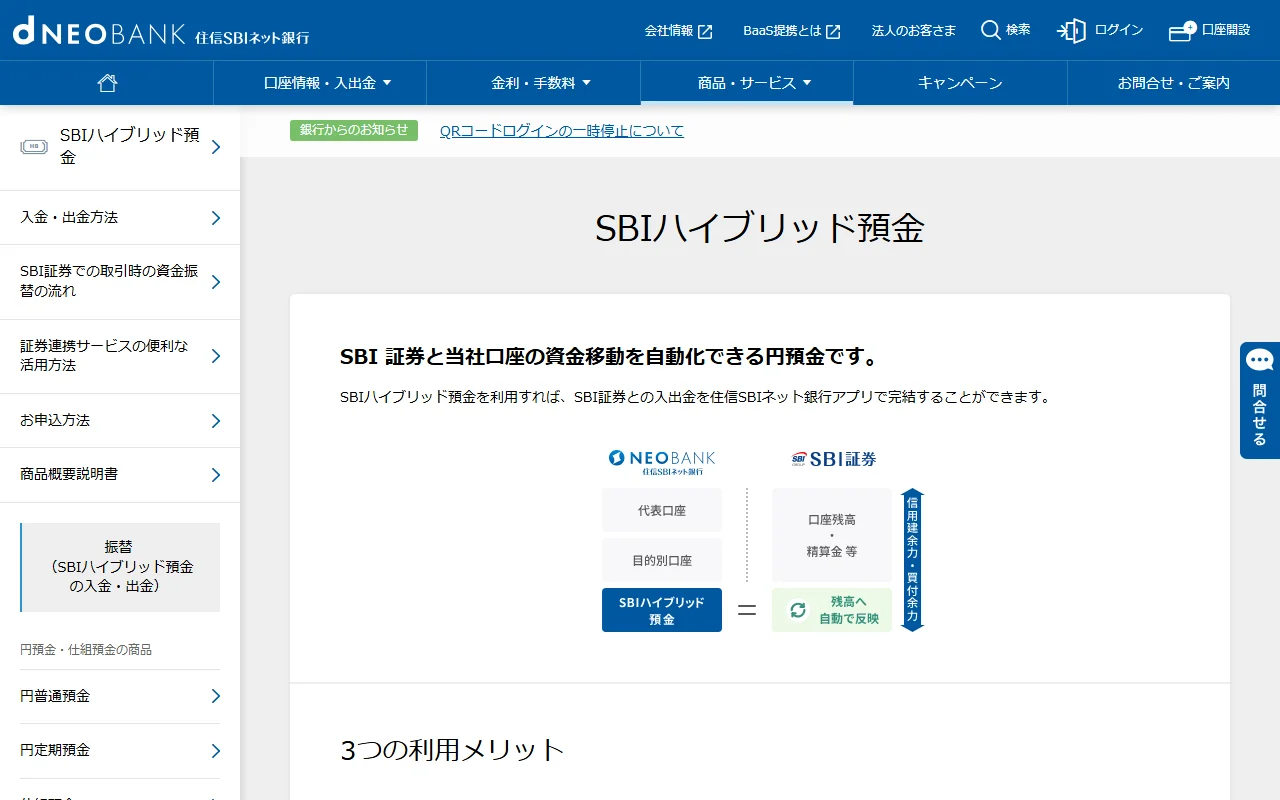1280x800 pixels.
Task: Click the SBIハイブリッド預金 sidebar top item
Action: click(x=120, y=147)
